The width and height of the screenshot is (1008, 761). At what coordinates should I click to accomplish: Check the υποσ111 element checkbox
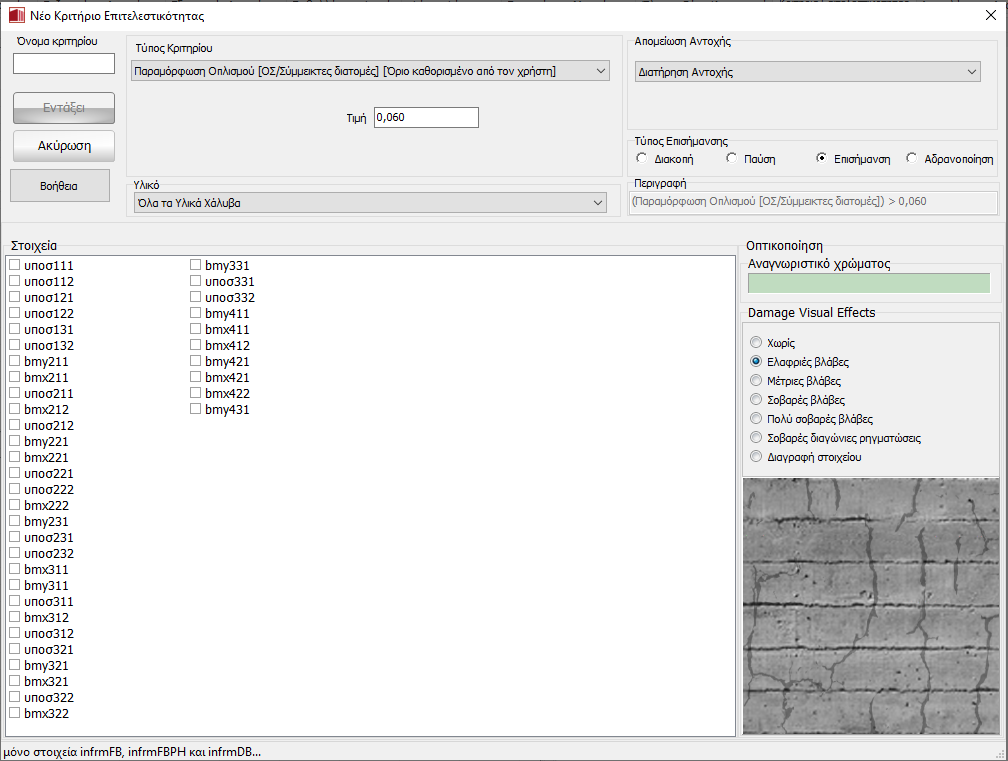click(15, 266)
